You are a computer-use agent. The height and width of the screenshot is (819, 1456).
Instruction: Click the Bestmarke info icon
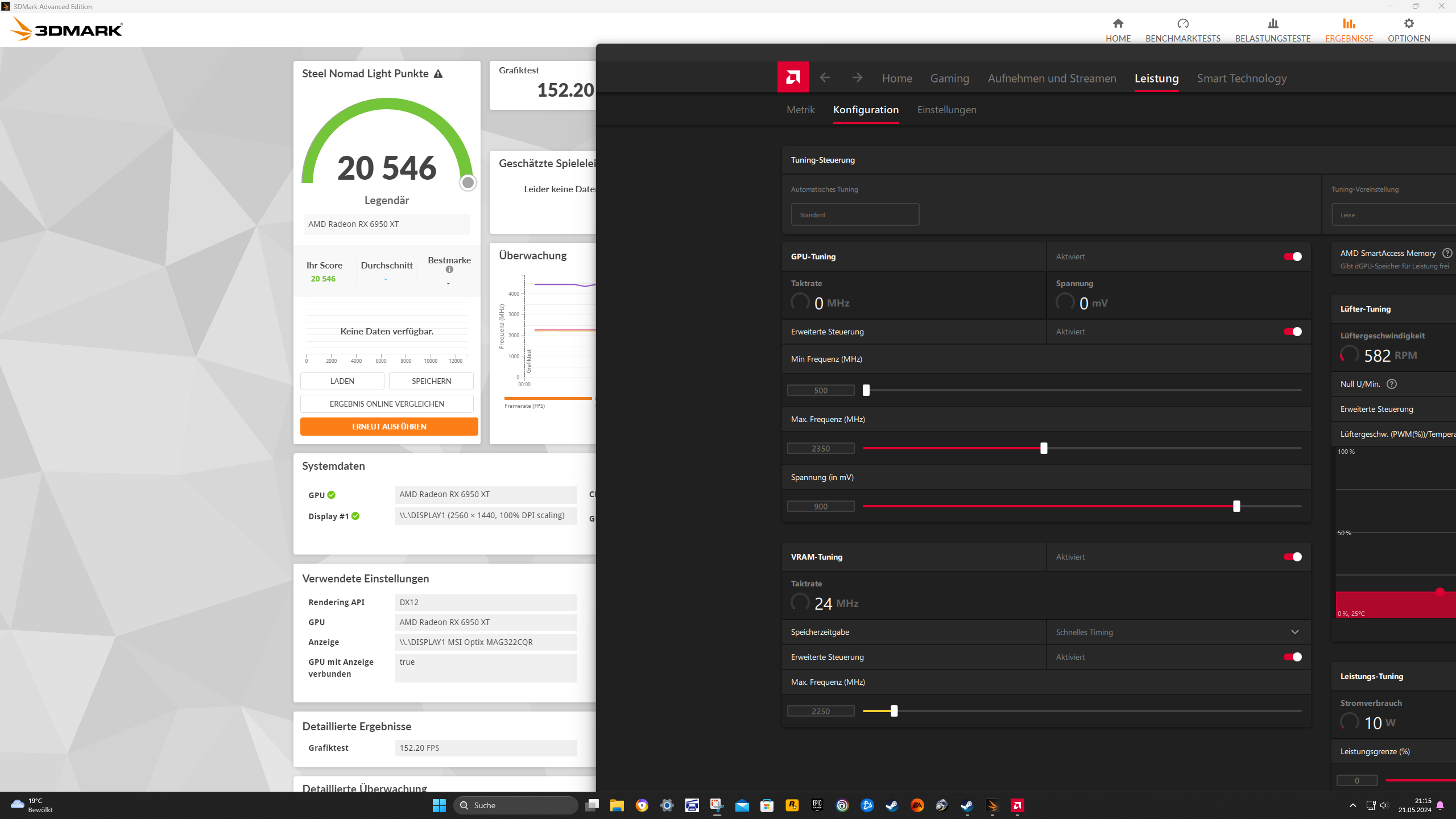click(x=449, y=270)
